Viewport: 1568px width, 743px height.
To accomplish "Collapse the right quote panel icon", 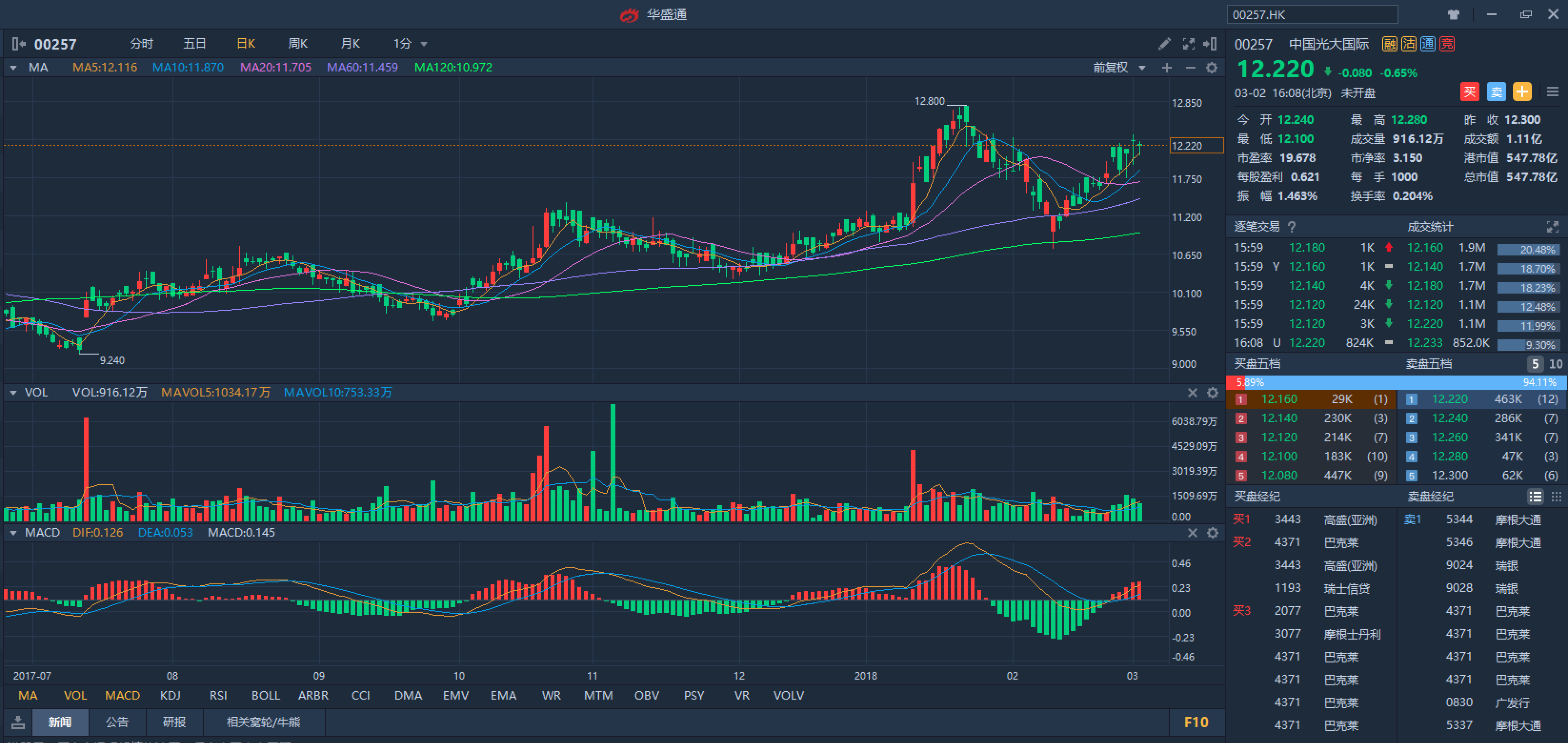I will coord(1210,44).
